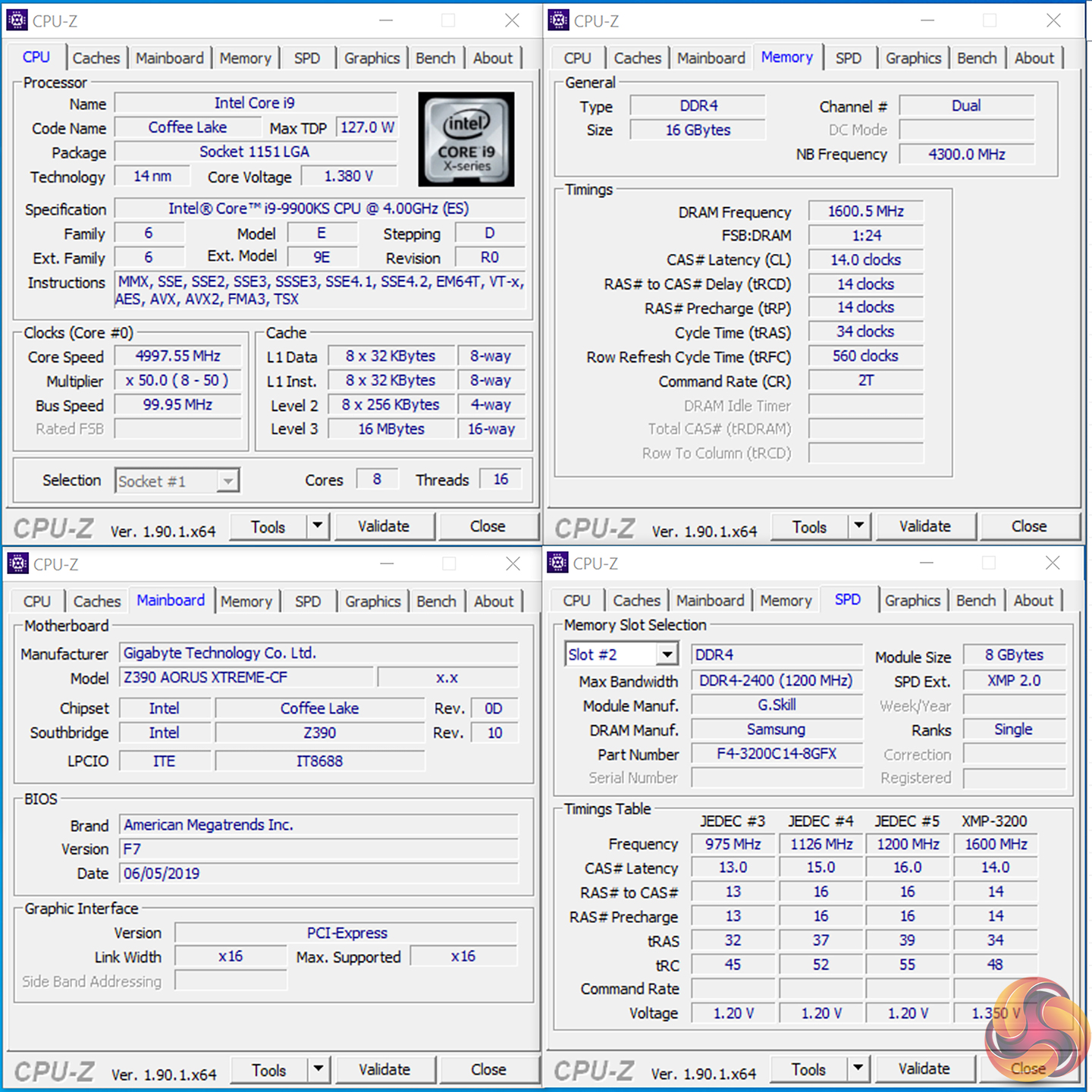Click the CAS# Latency value 14.0 clocks
The height and width of the screenshot is (1092, 1092).
[866, 260]
